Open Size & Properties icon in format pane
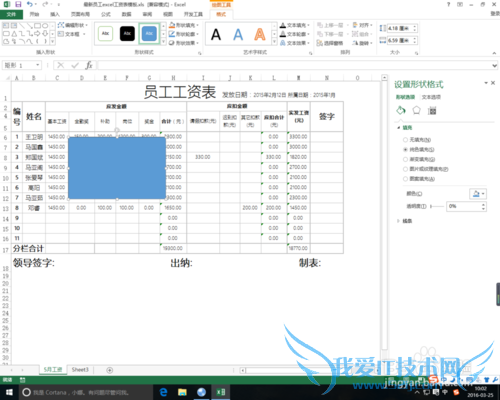 [432, 110]
